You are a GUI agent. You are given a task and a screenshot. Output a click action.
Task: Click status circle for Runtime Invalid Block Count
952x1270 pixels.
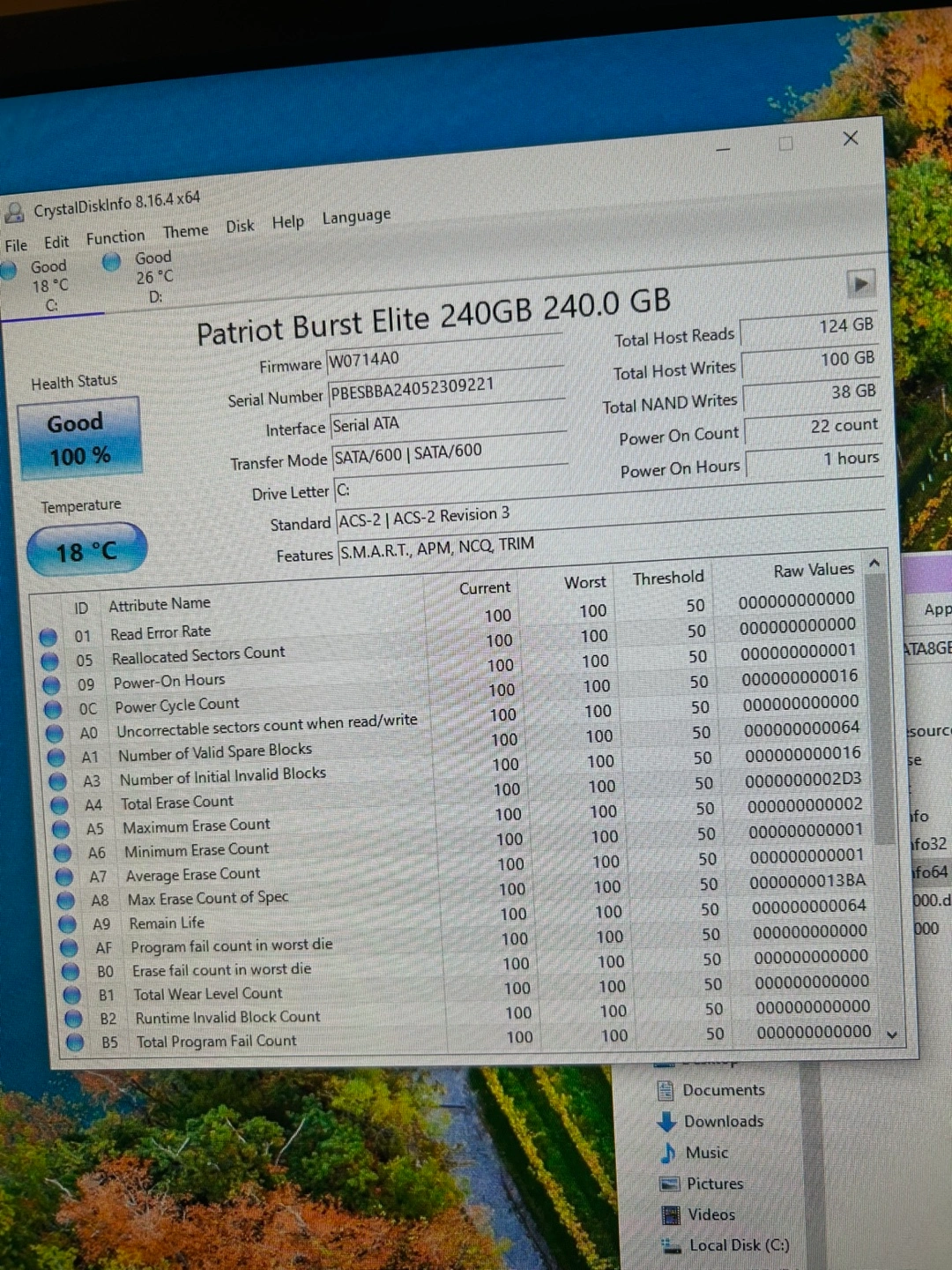click(x=74, y=1019)
